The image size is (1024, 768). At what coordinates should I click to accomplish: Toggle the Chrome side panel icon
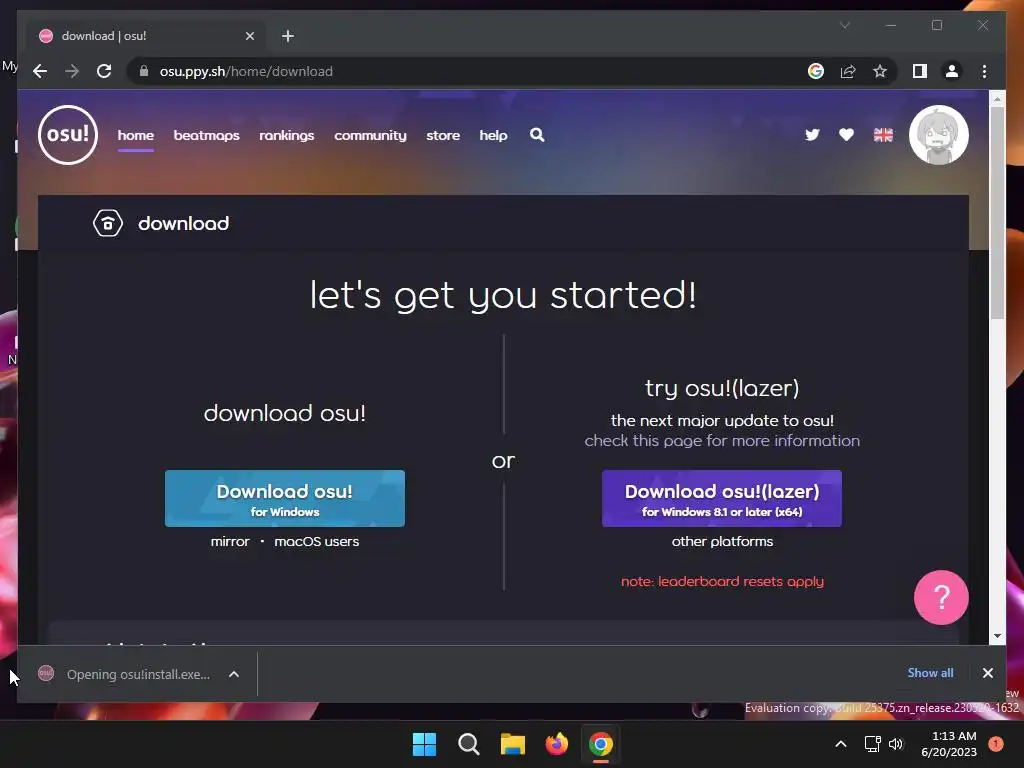(920, 71)
